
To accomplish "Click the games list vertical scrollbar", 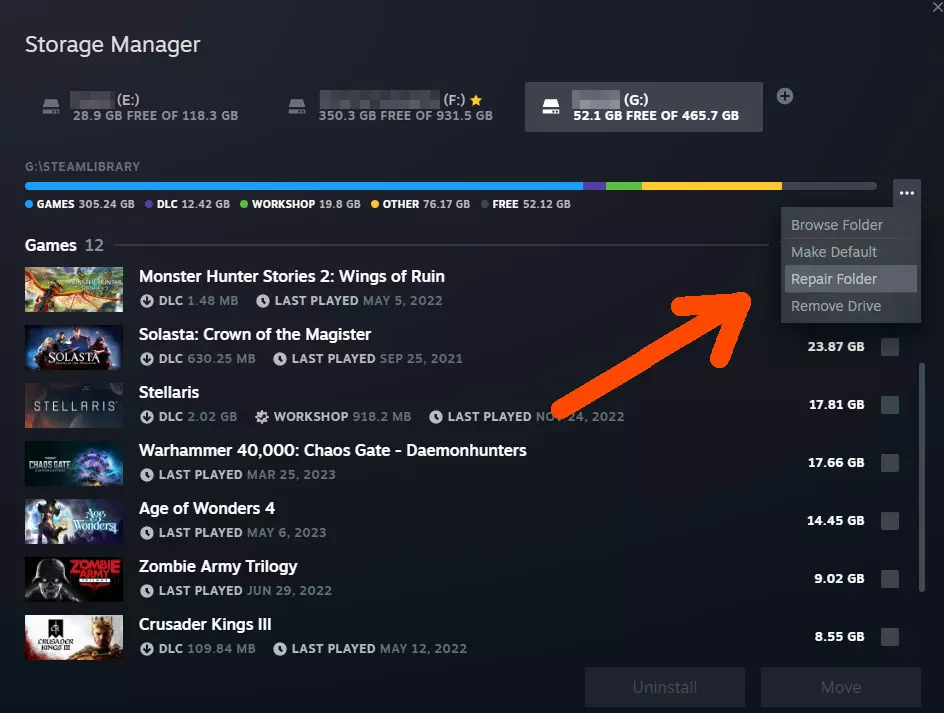I will click(x=921, y=477).
